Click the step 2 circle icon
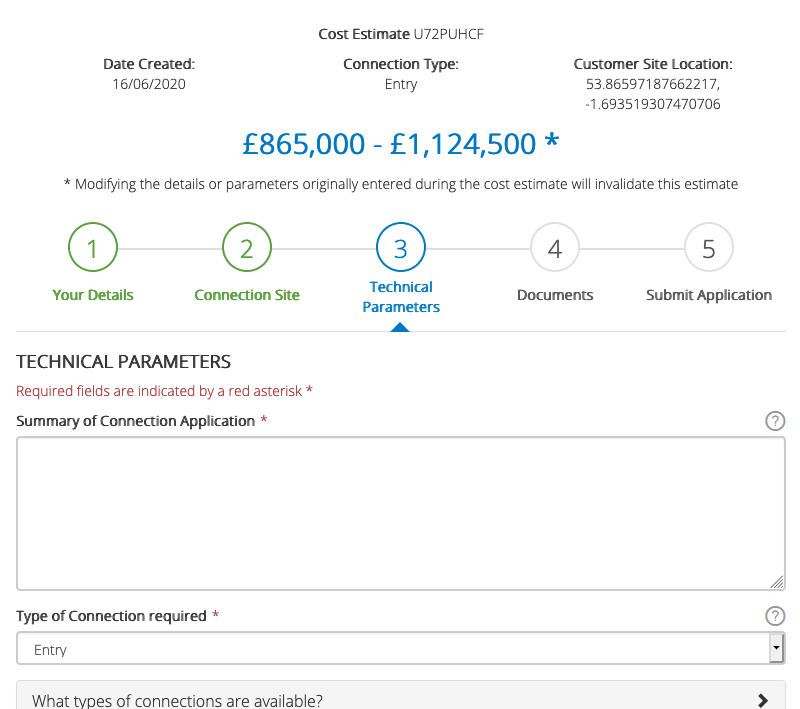This screenshot has height=709, width=800. click(247, 248)
